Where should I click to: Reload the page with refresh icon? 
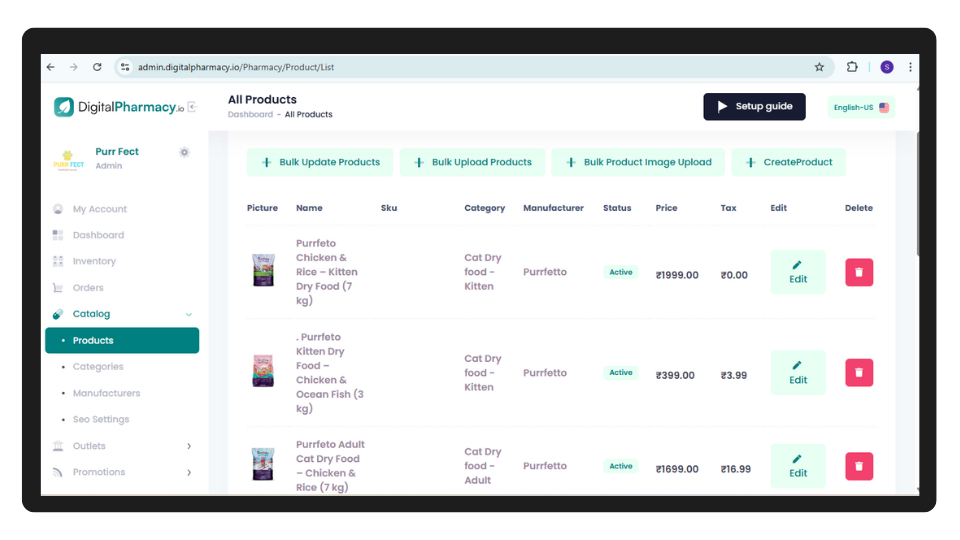(x=97, y=67)
